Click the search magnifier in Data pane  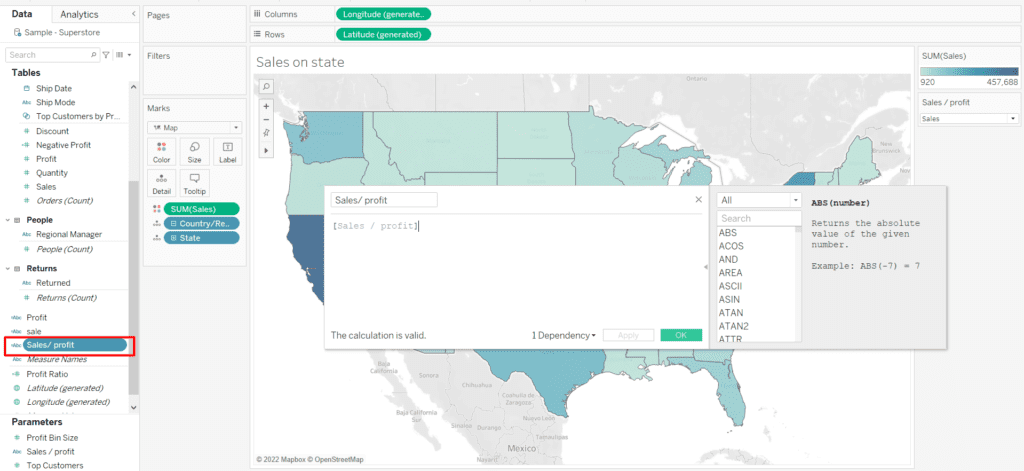pos(93,55)
